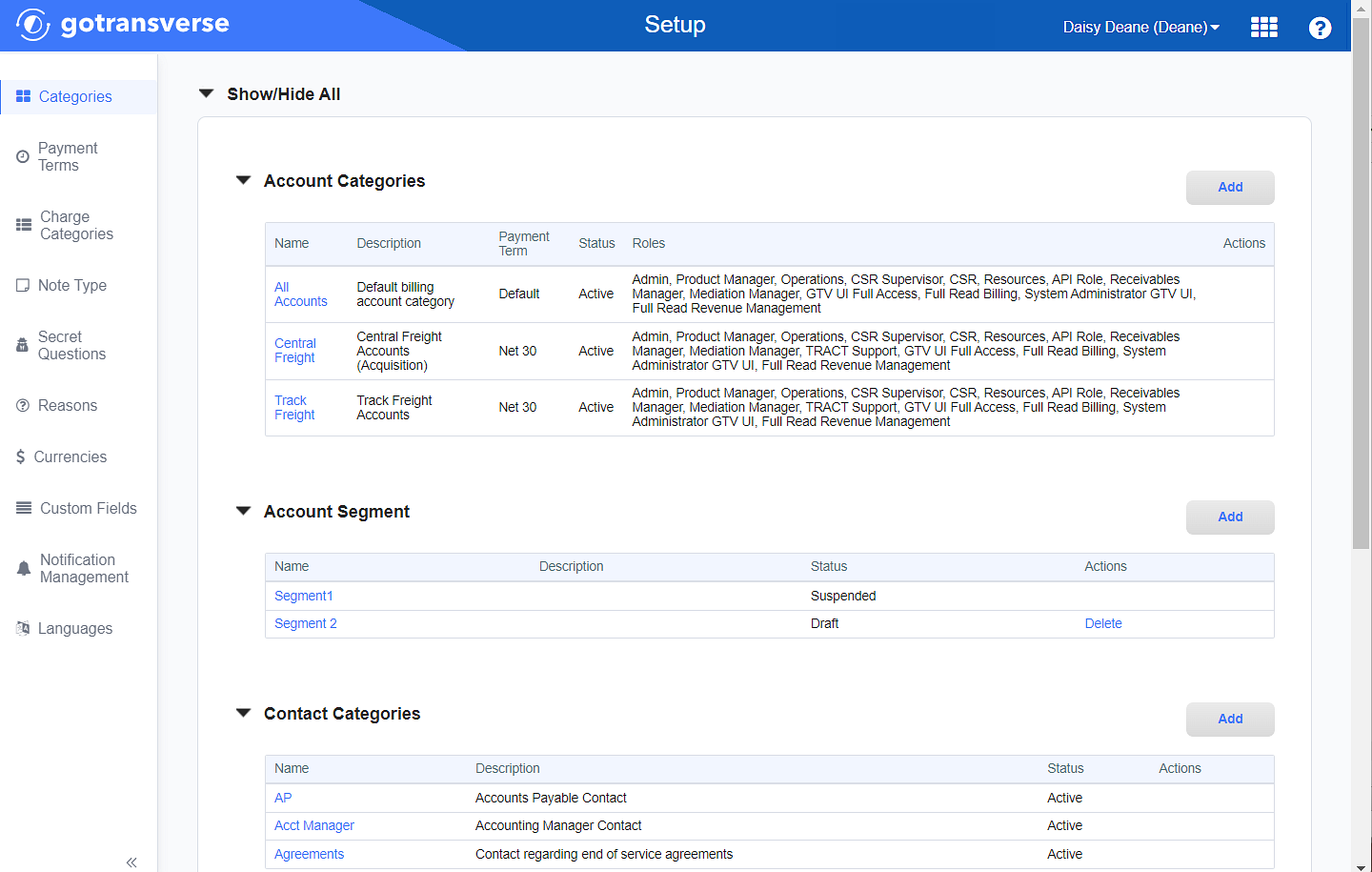This screenshot has height=872, width=1372.
Task: Open the Agreements contact category link
Action: (x=309, y=854)
